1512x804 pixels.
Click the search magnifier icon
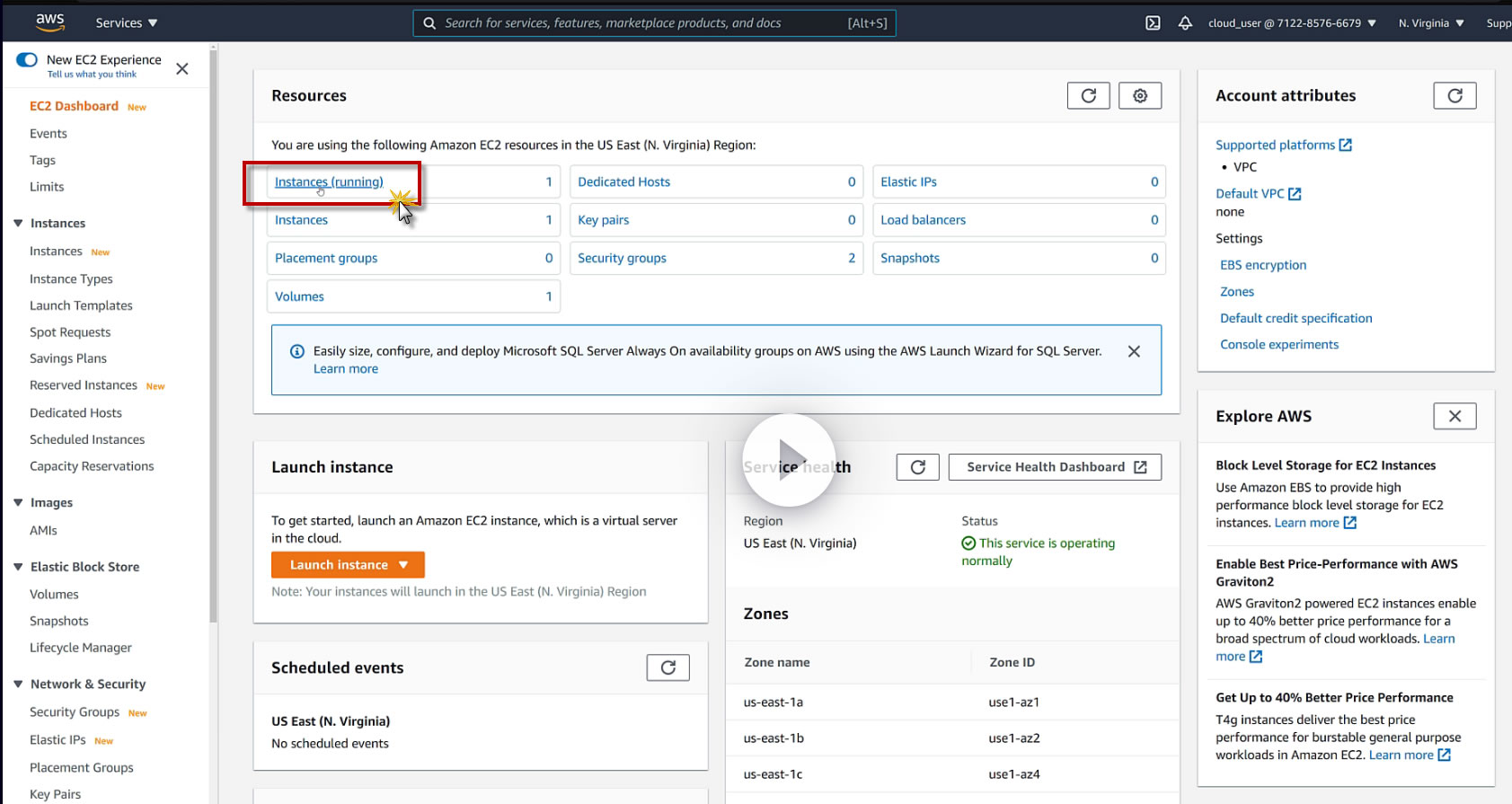coord(429,23)
